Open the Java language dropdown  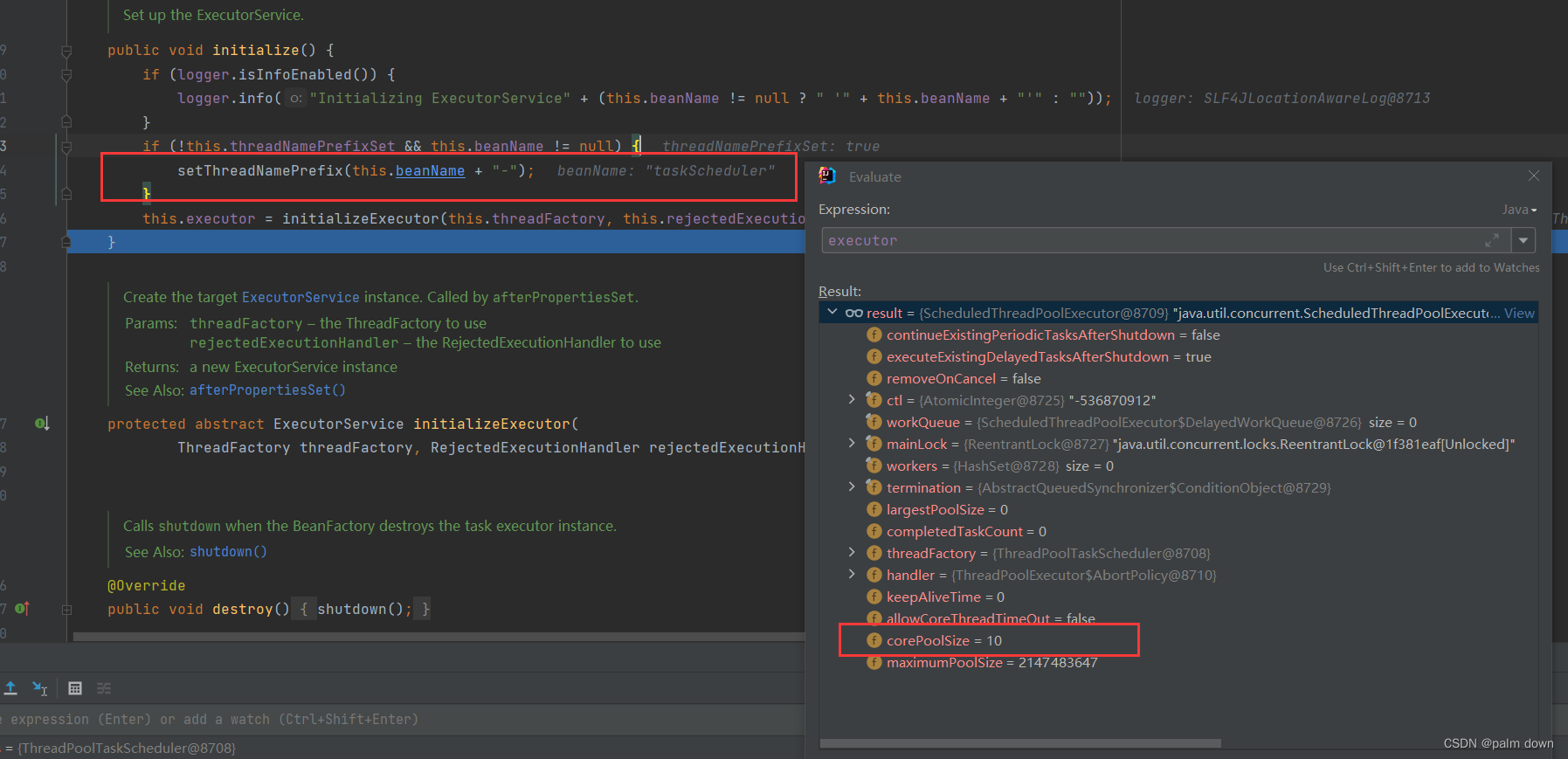[1519, 210]
